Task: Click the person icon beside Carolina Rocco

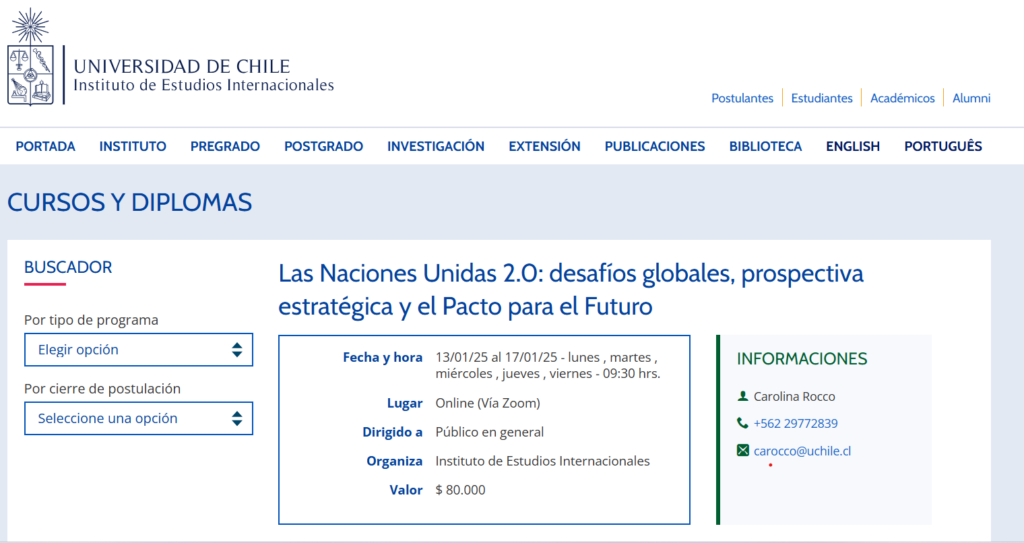Action: pos(743,396)
